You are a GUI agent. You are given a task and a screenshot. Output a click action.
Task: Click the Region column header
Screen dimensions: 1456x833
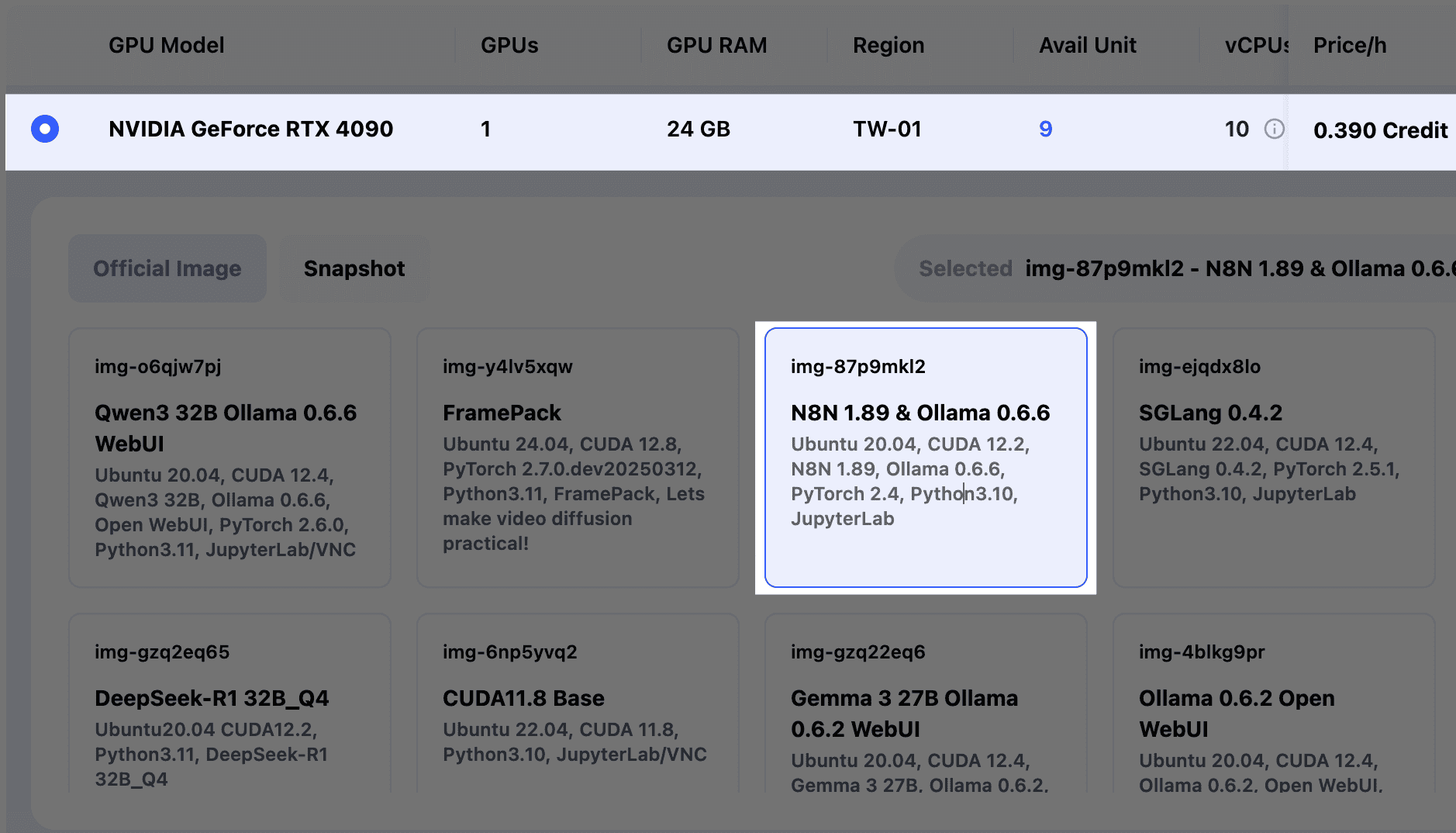[x=888, y=45]
